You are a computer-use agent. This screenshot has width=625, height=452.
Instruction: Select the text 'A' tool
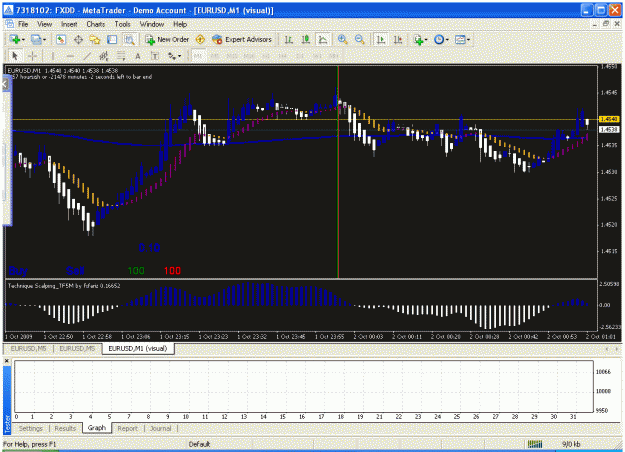pos(138,56)
